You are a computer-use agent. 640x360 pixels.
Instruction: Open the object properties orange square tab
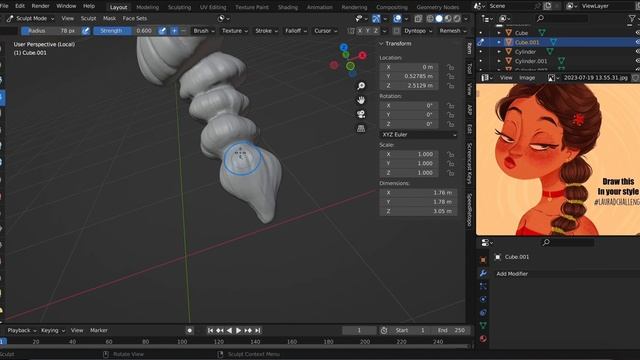pos(483,260)
